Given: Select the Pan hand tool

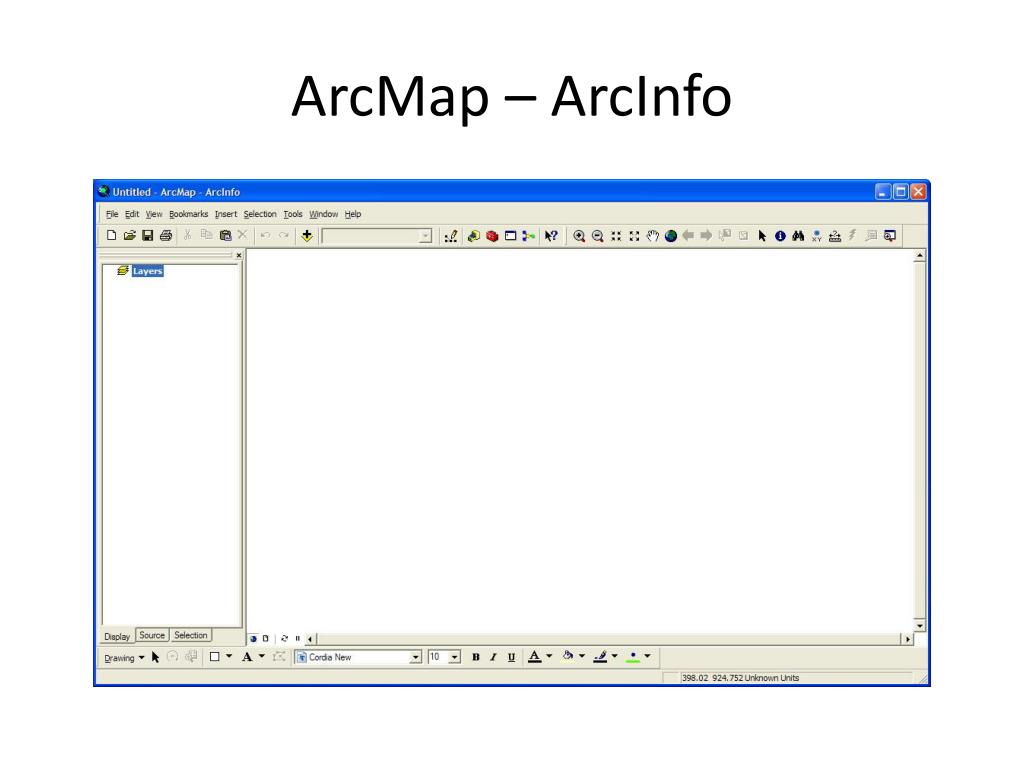Looking at the screenshot, I should point(652,236).
